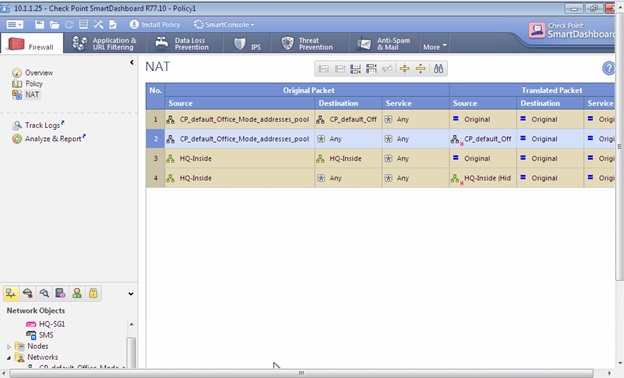Image resolution: width=624 pixels, height=378 pixels.
Task: Open the Analyze & Report link
Action: coord(49,139)
